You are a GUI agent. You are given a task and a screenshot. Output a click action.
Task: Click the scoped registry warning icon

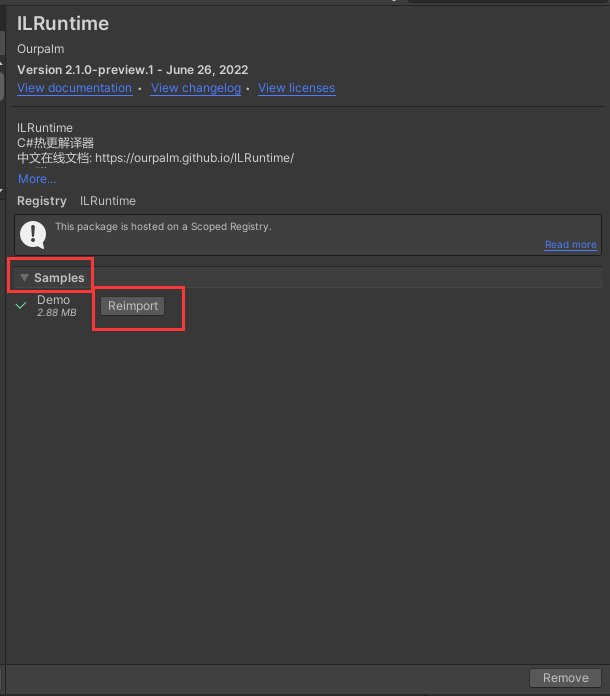point(33,234)
